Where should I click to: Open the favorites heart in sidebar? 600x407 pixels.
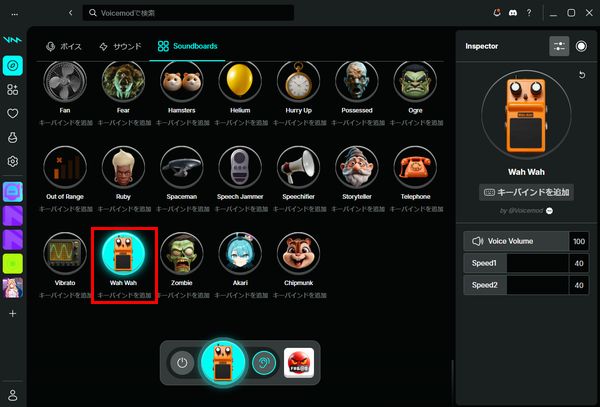13,114
